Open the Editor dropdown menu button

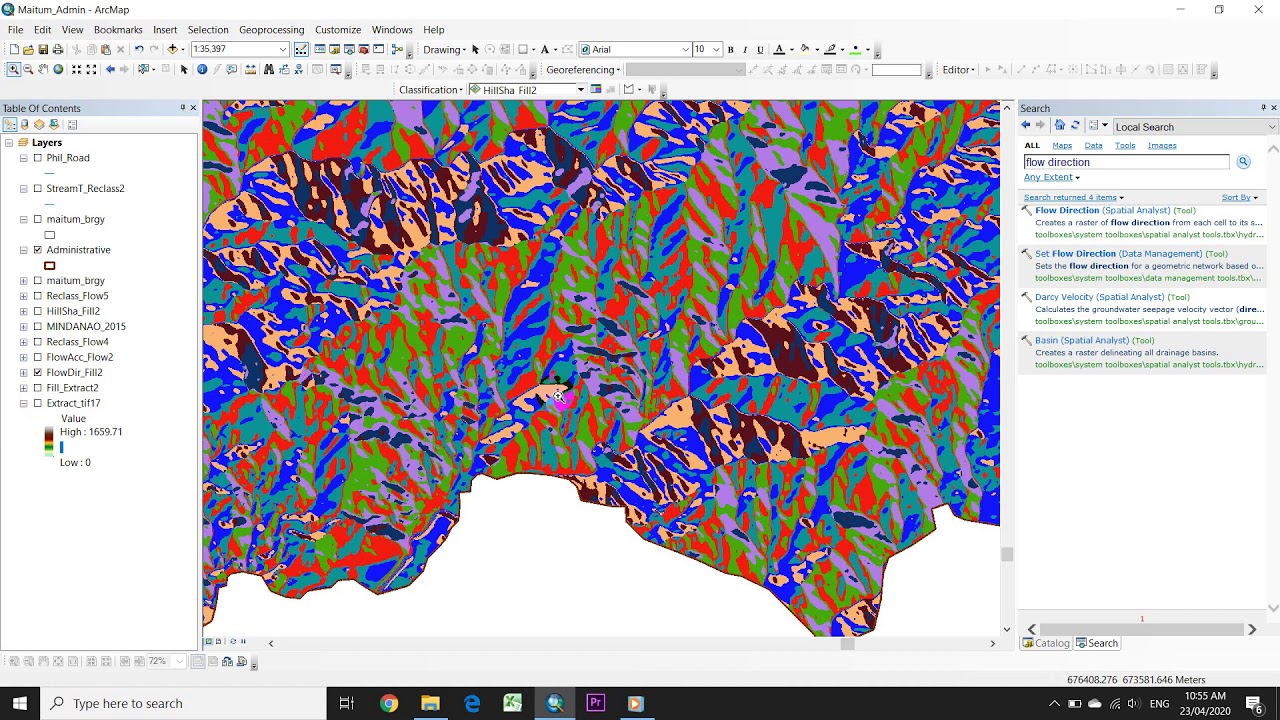[959, 70]
